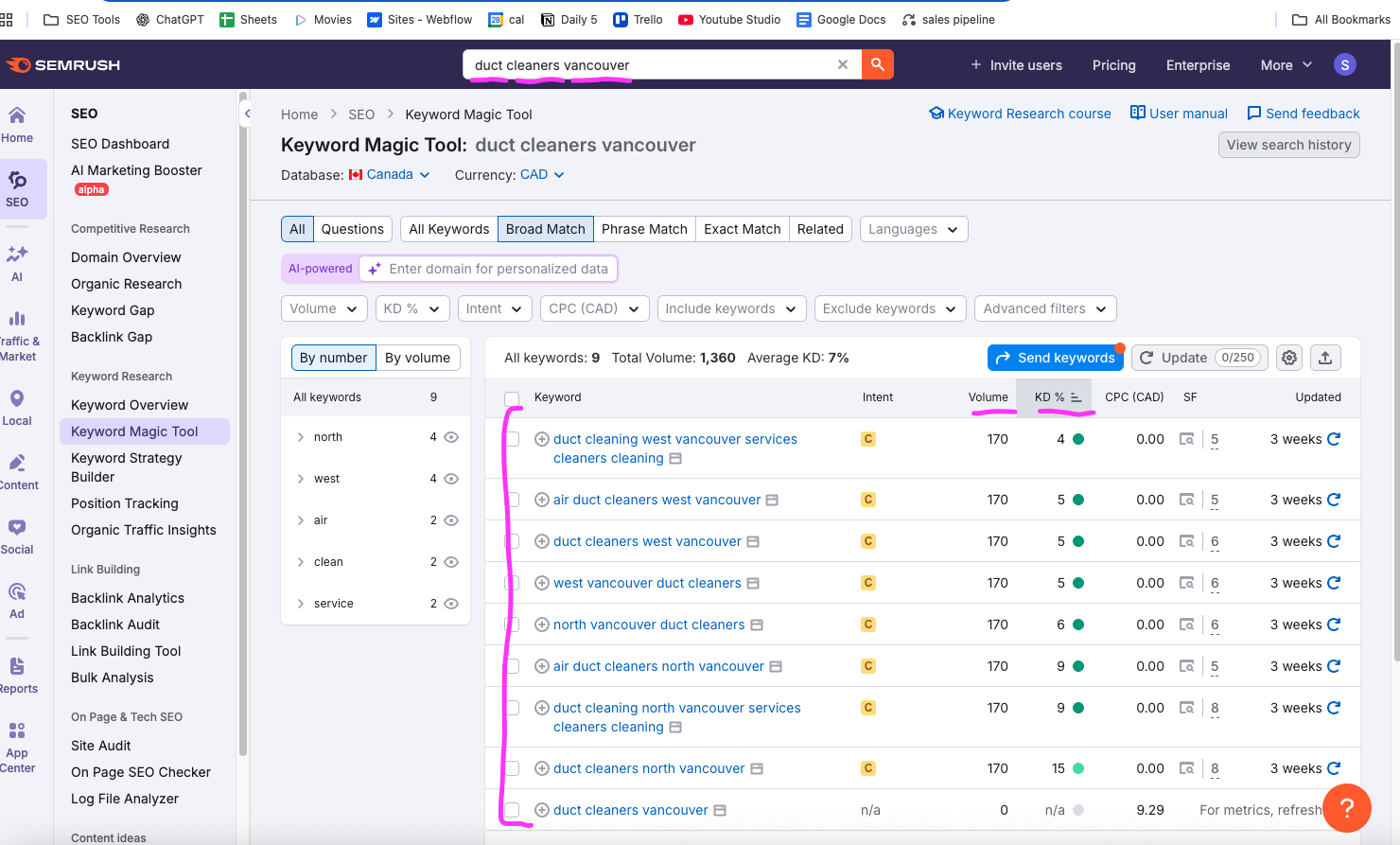
Task: Tick checkbox for duct cleaning west vancouver services
Action: pos(512,439)
